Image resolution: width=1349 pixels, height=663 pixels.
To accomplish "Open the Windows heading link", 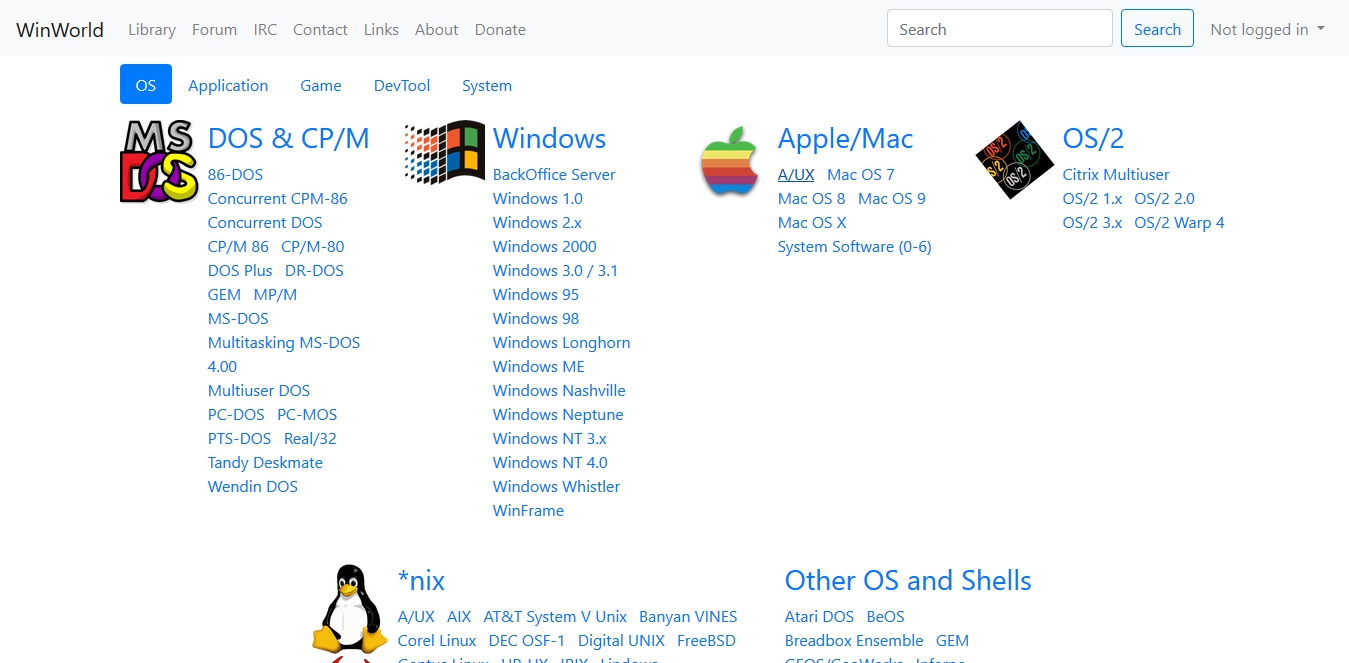I will [550, 138].
